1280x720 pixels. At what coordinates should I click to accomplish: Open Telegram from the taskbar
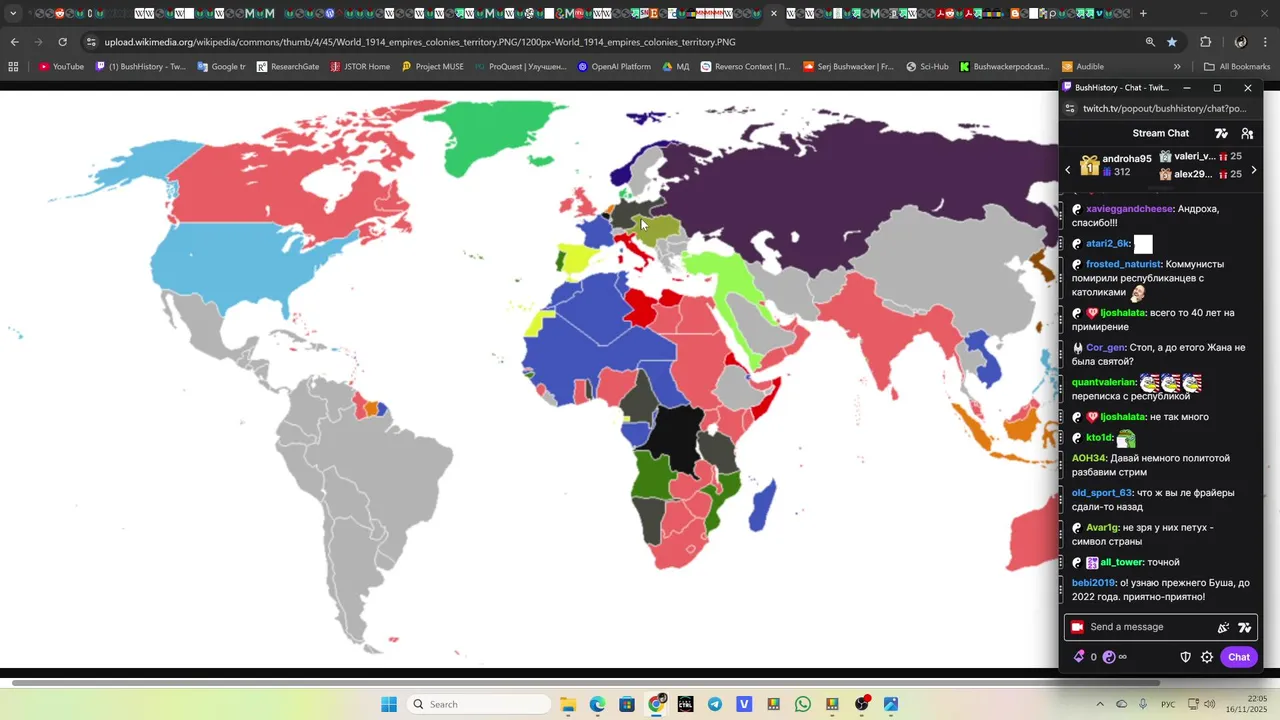point(714,704)
